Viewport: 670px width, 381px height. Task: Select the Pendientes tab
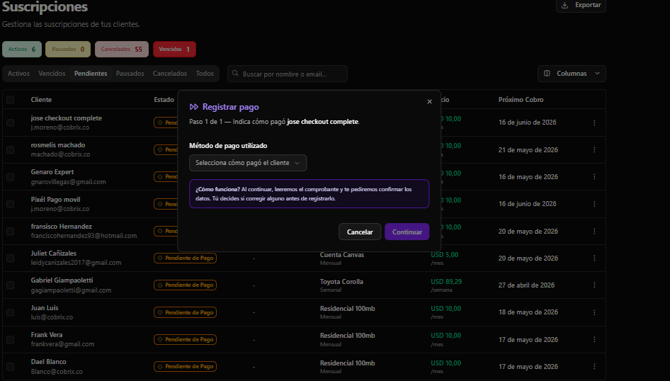pyautogui.click(x=91, y=73)
